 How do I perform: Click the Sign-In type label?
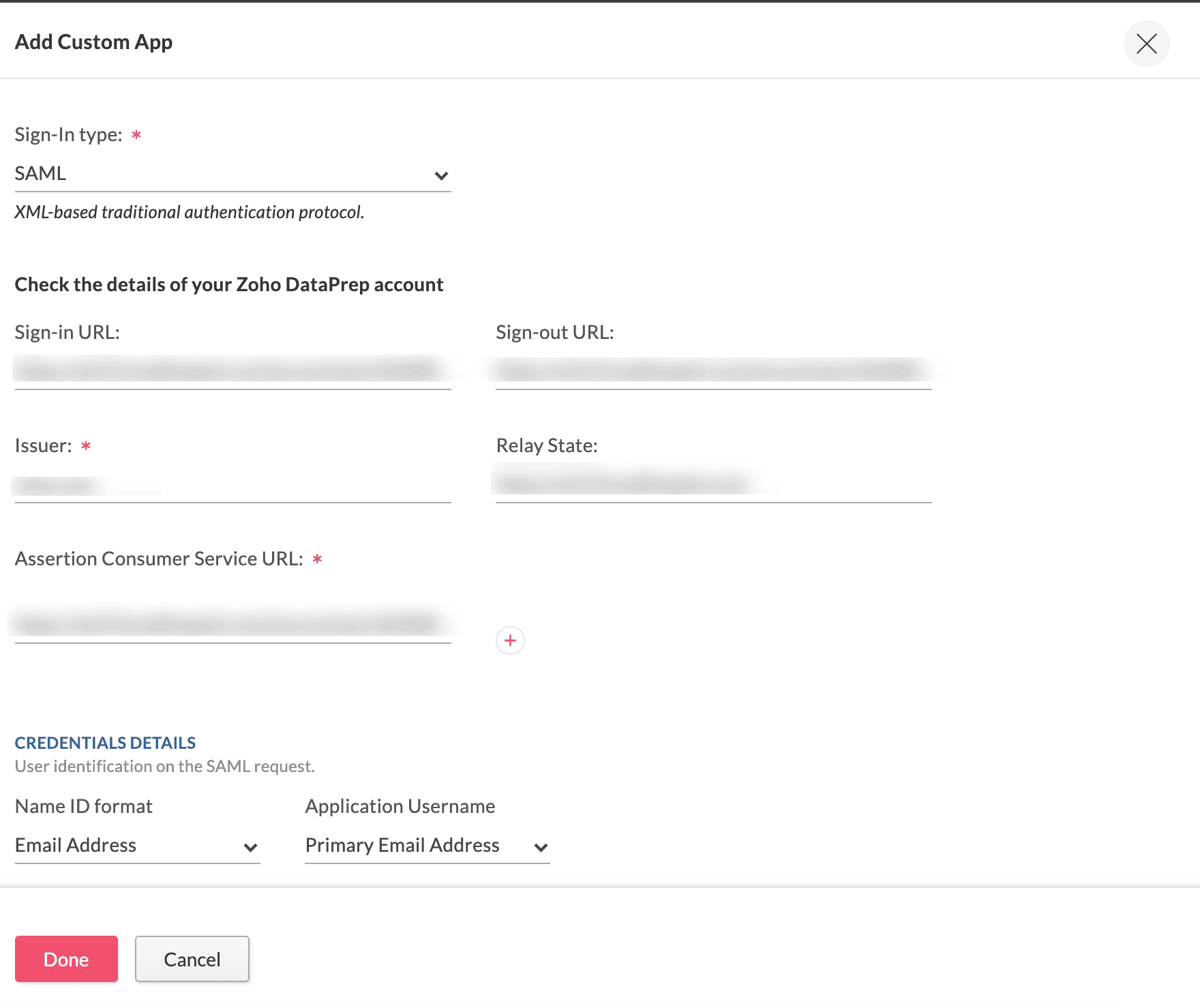(69, 135)
